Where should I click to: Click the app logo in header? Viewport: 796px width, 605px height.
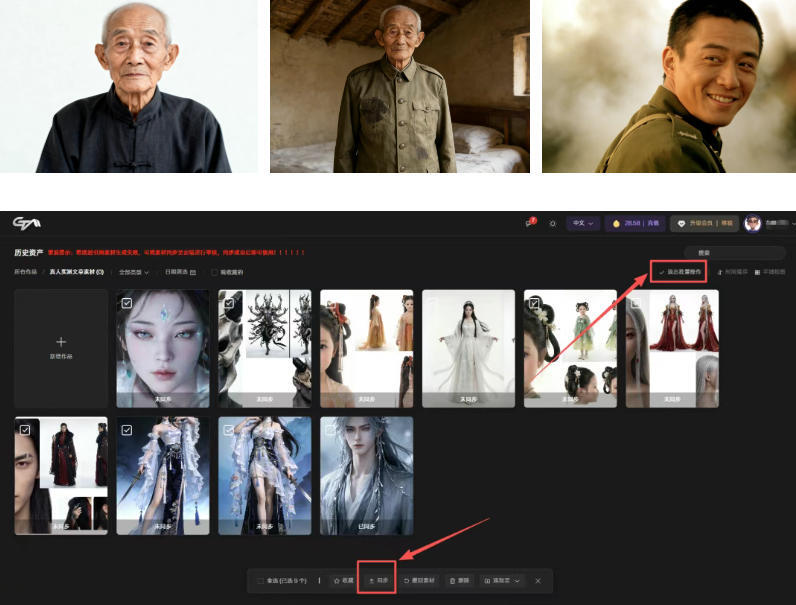[27, 222]
